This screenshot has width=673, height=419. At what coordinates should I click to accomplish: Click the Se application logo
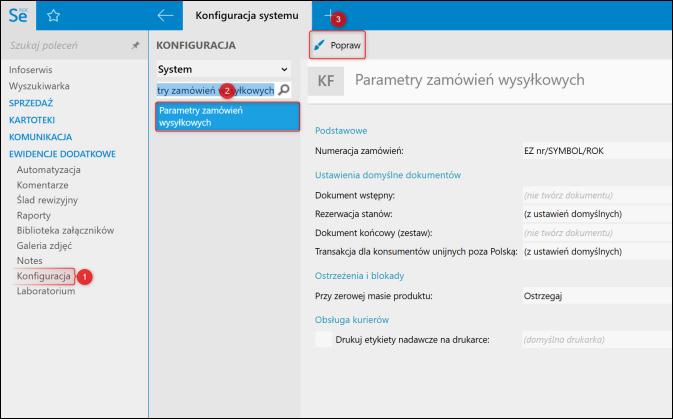[19, 16]
